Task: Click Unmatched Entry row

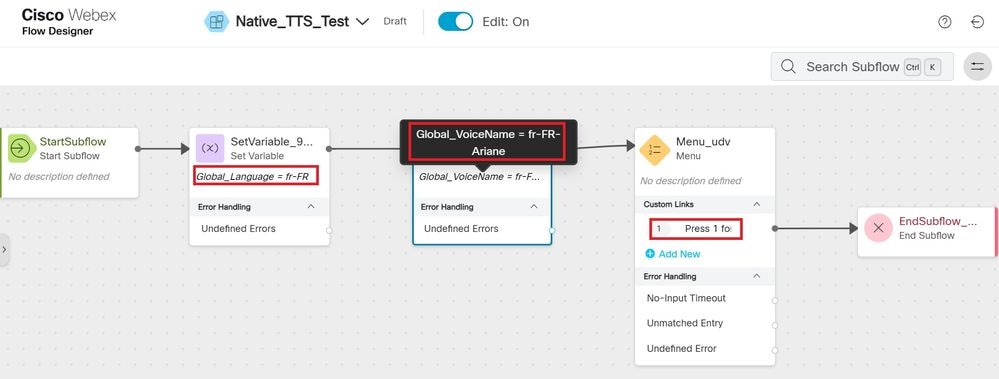Action: [x=685, y=323]
